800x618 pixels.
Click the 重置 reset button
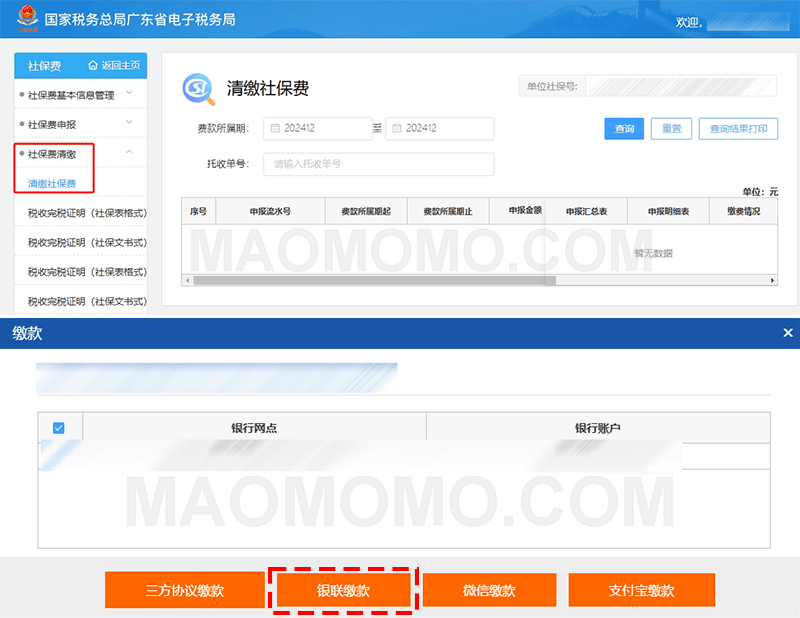click(671, 129)
